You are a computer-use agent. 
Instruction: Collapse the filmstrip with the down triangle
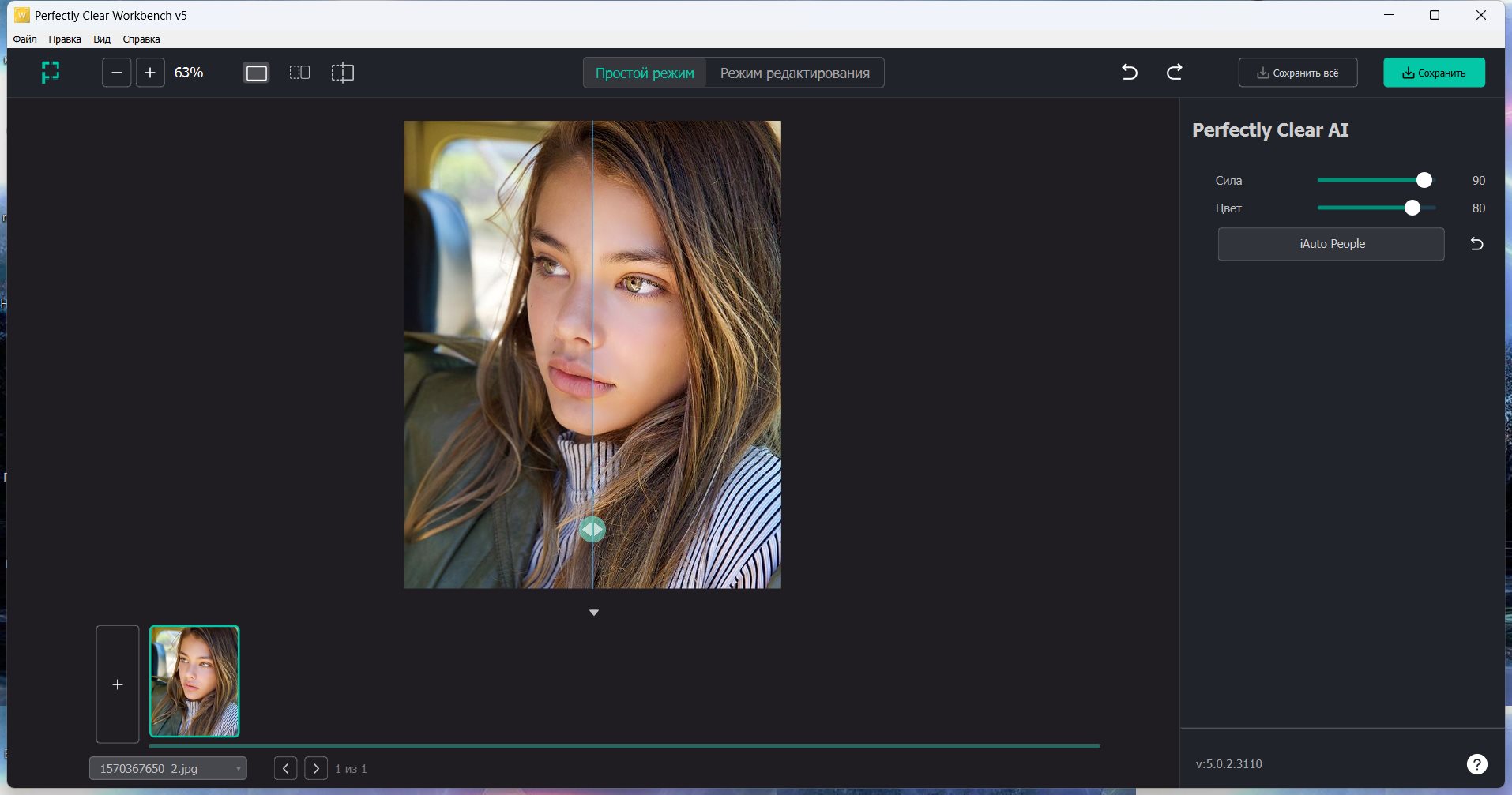pyautogui.click(x=594, y=613)
